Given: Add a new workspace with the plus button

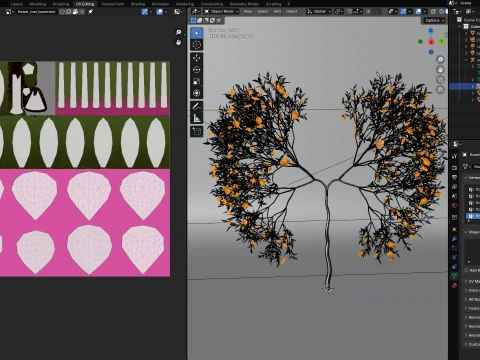Looking at the screenshot, I should tap(289, 4).
